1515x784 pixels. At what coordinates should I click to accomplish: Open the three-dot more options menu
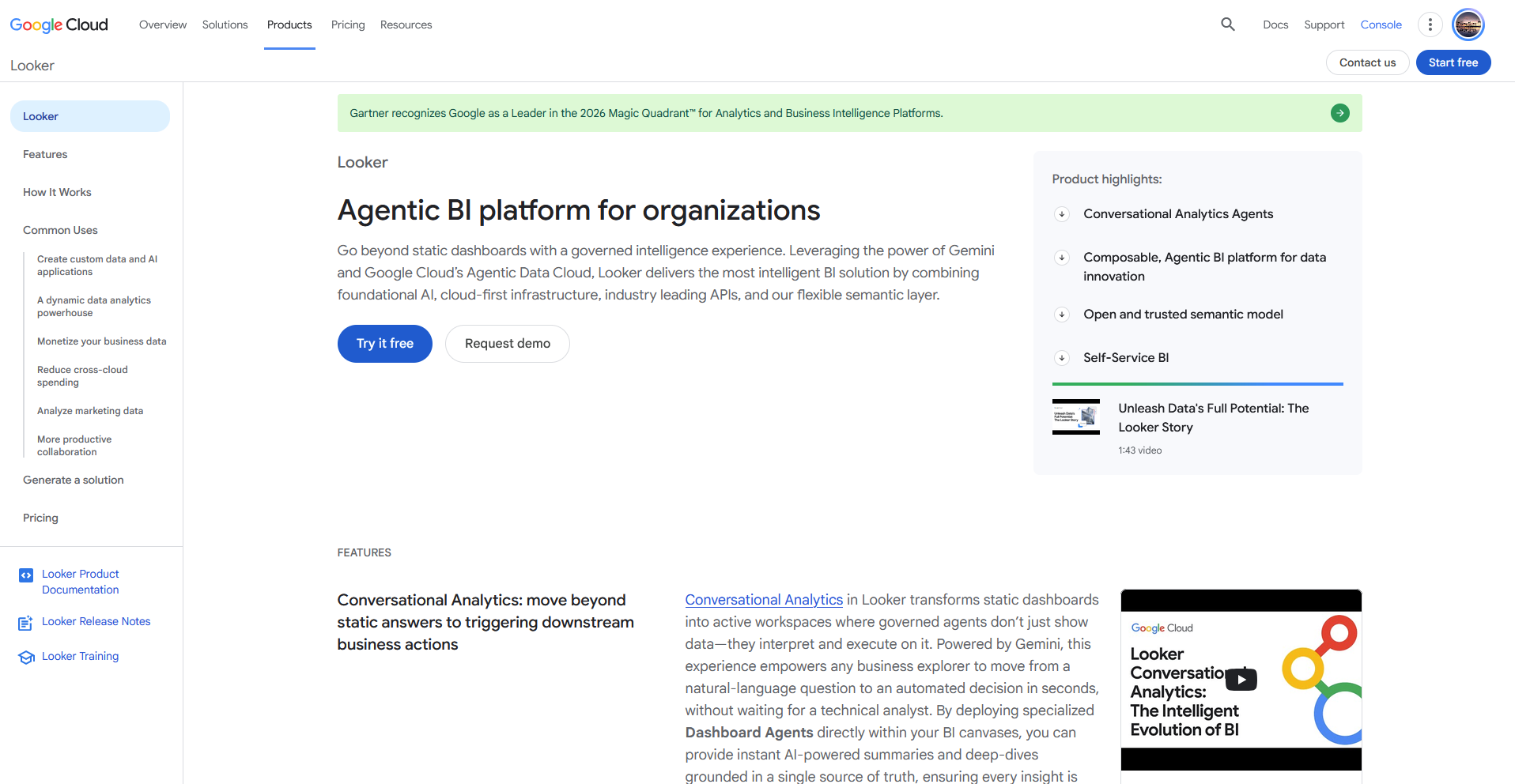point(1430,24)
